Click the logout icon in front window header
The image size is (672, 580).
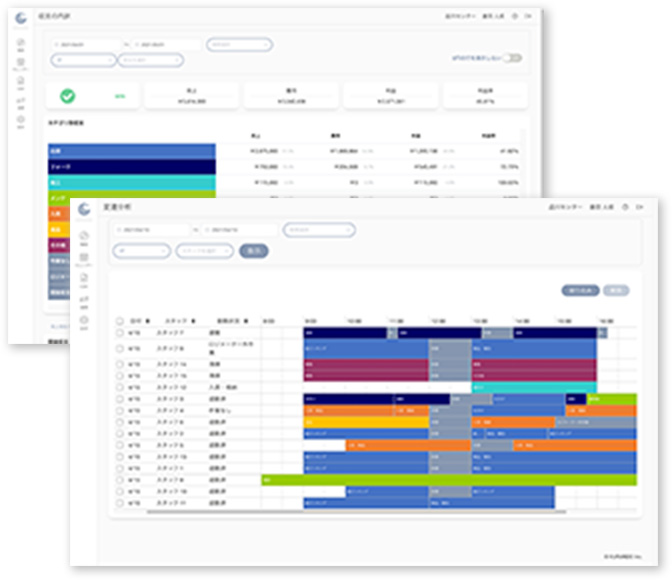click(x=639, y=208)
